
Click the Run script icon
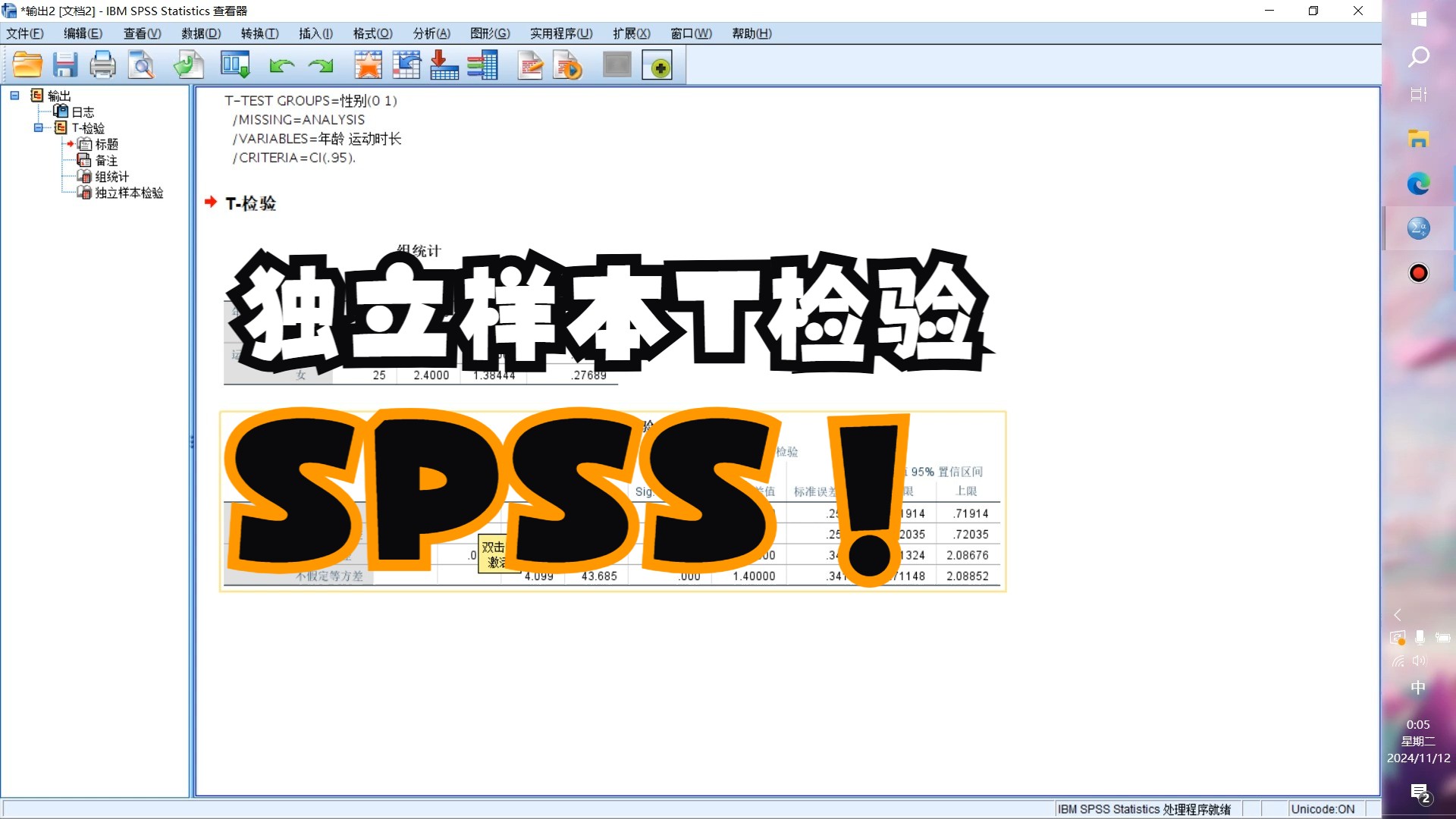(x=567, y=65)
